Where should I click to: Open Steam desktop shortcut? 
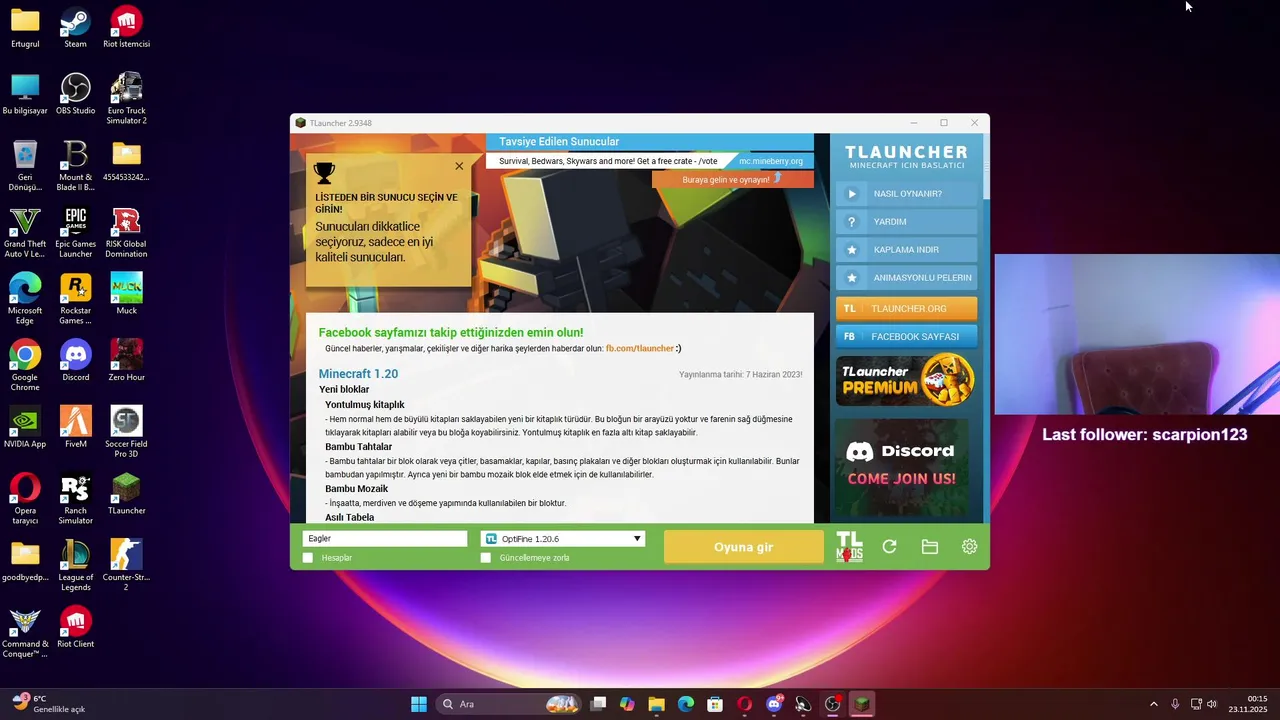pyautogui.click(x=75, y=28)
